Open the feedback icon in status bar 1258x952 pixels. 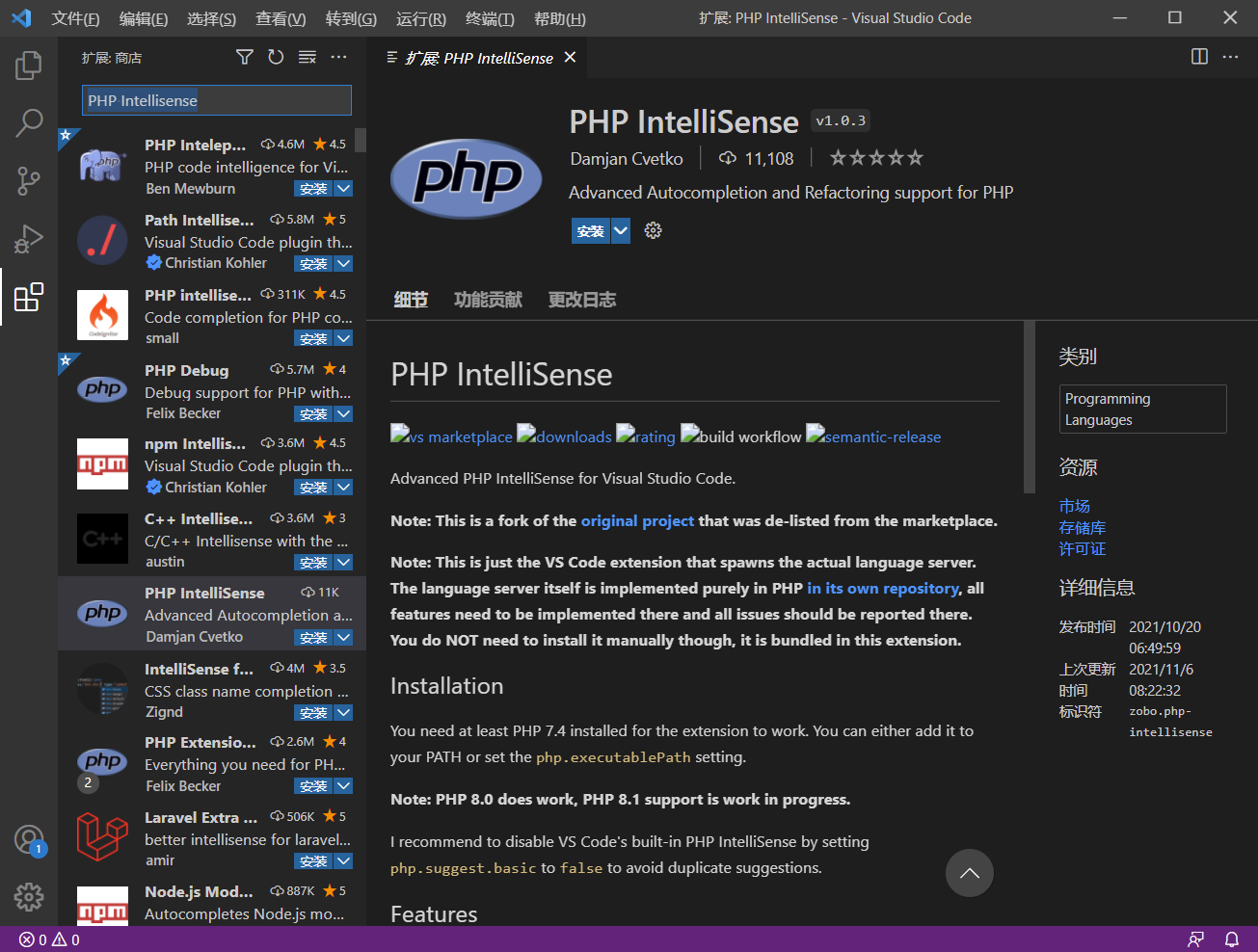(x=1196, y=939)
